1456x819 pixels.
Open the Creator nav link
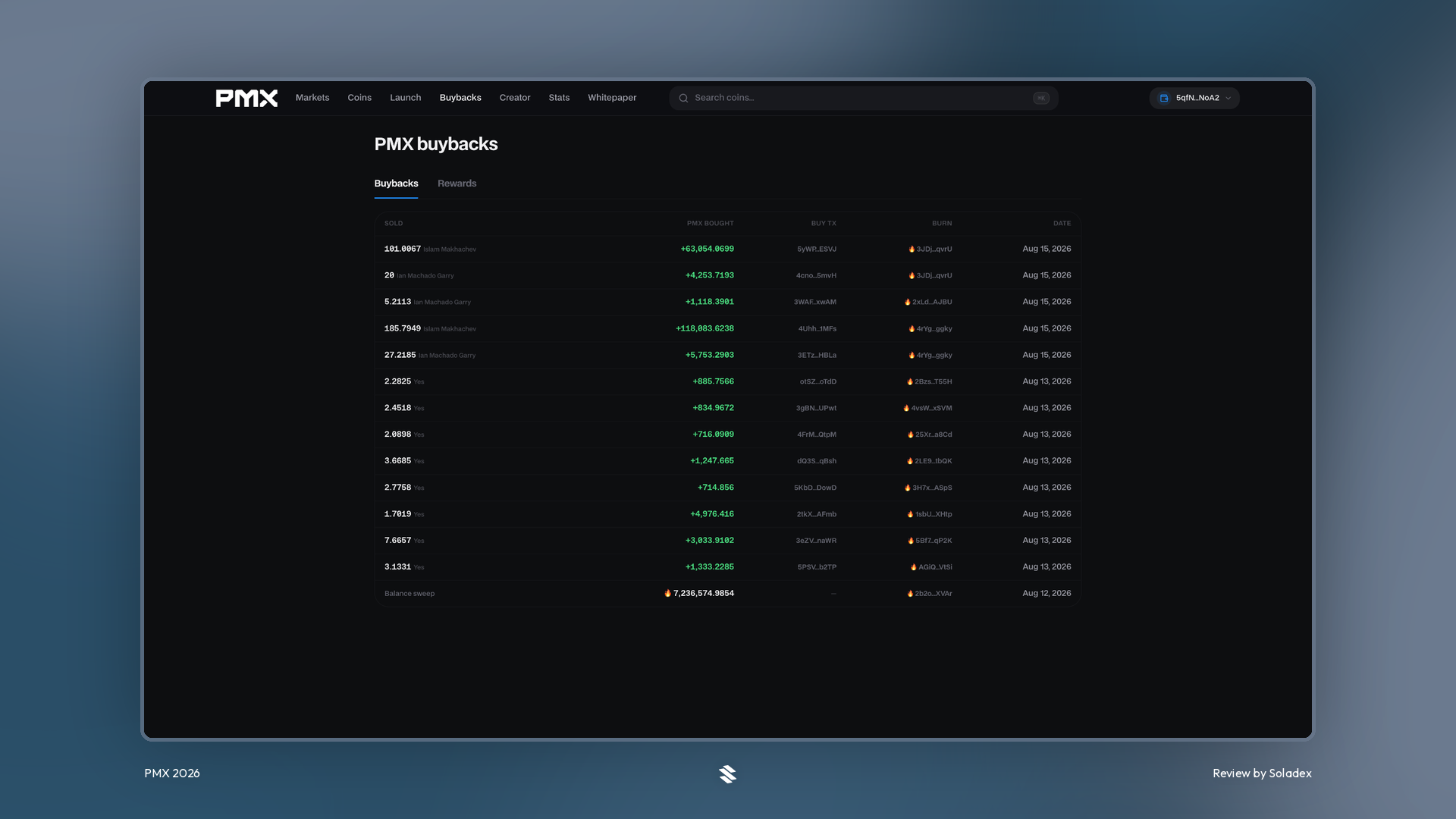[515, 98]
